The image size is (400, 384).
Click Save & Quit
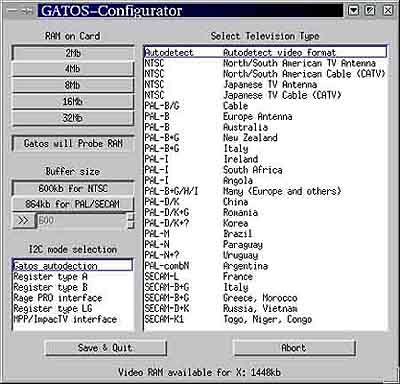(105, 348)
